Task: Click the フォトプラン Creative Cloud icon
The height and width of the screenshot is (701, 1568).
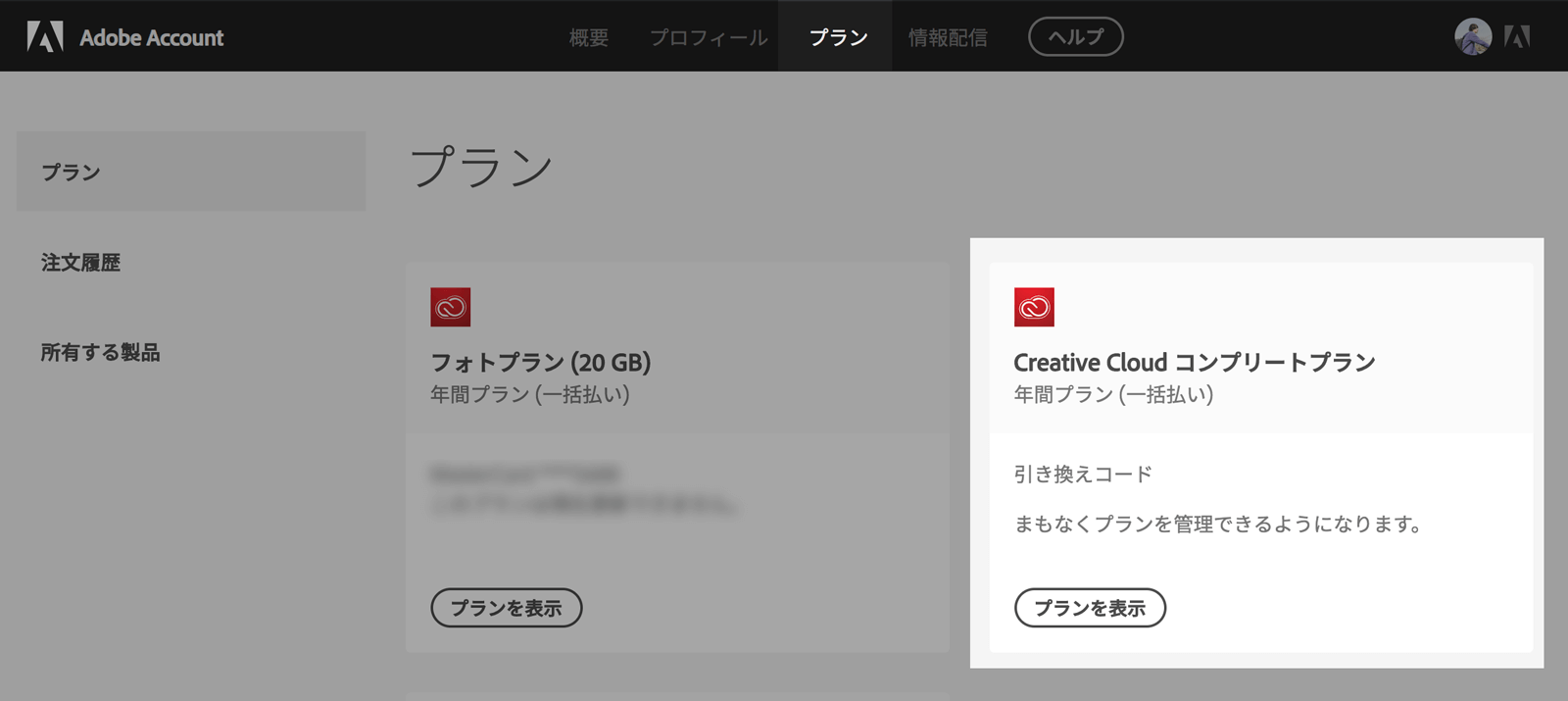Action: (x=451, y=307)
